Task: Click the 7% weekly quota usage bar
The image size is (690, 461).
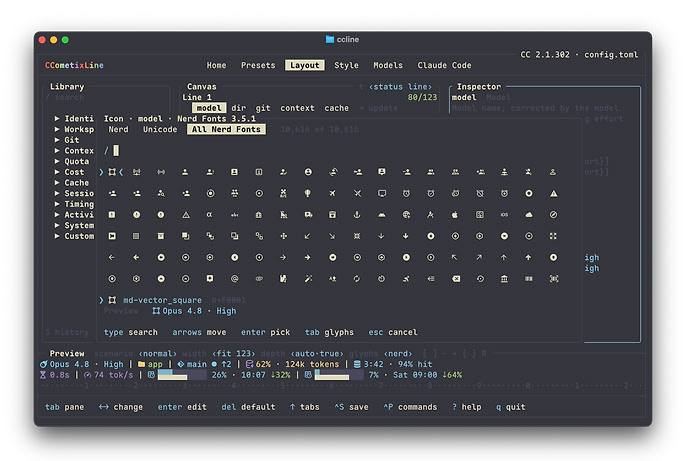Action: pos(339,375)
